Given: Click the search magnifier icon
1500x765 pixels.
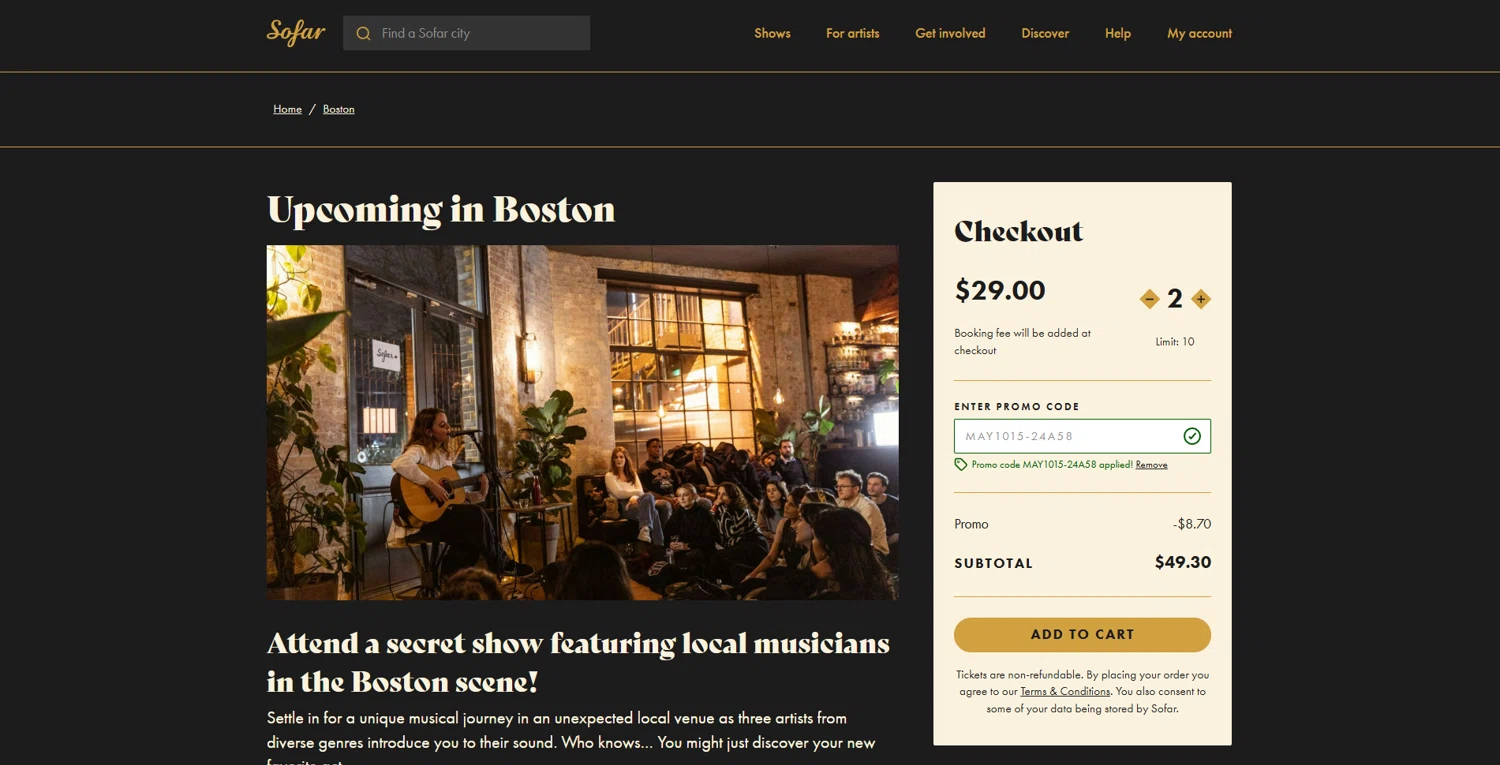Looking at the screenshot, I should click(363, 33).
